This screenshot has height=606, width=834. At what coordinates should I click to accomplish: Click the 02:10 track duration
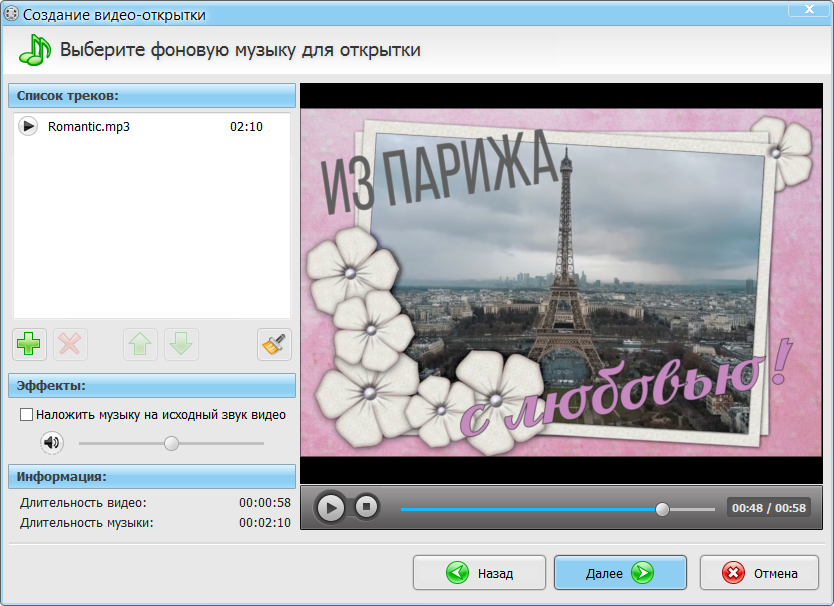[x=246, y=127]
